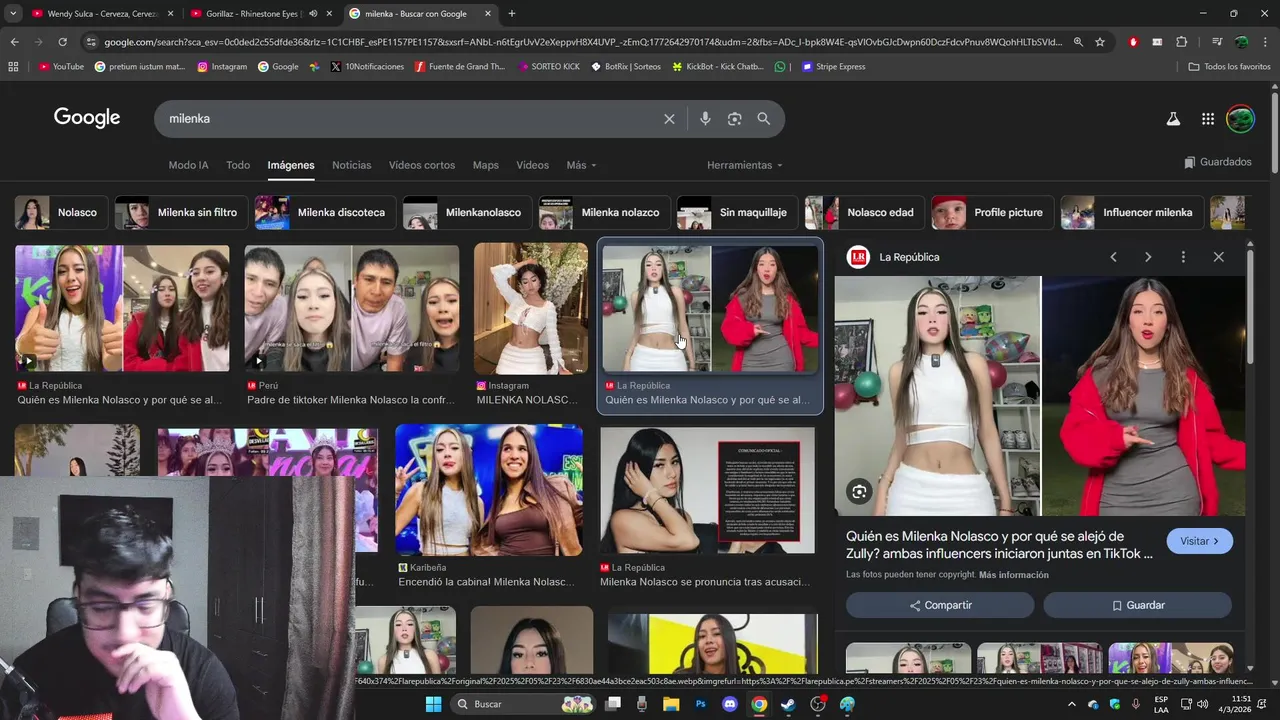Screen dimensions: 1280x720
Task: Switch to the Maps tab
Action: [486, 165]
